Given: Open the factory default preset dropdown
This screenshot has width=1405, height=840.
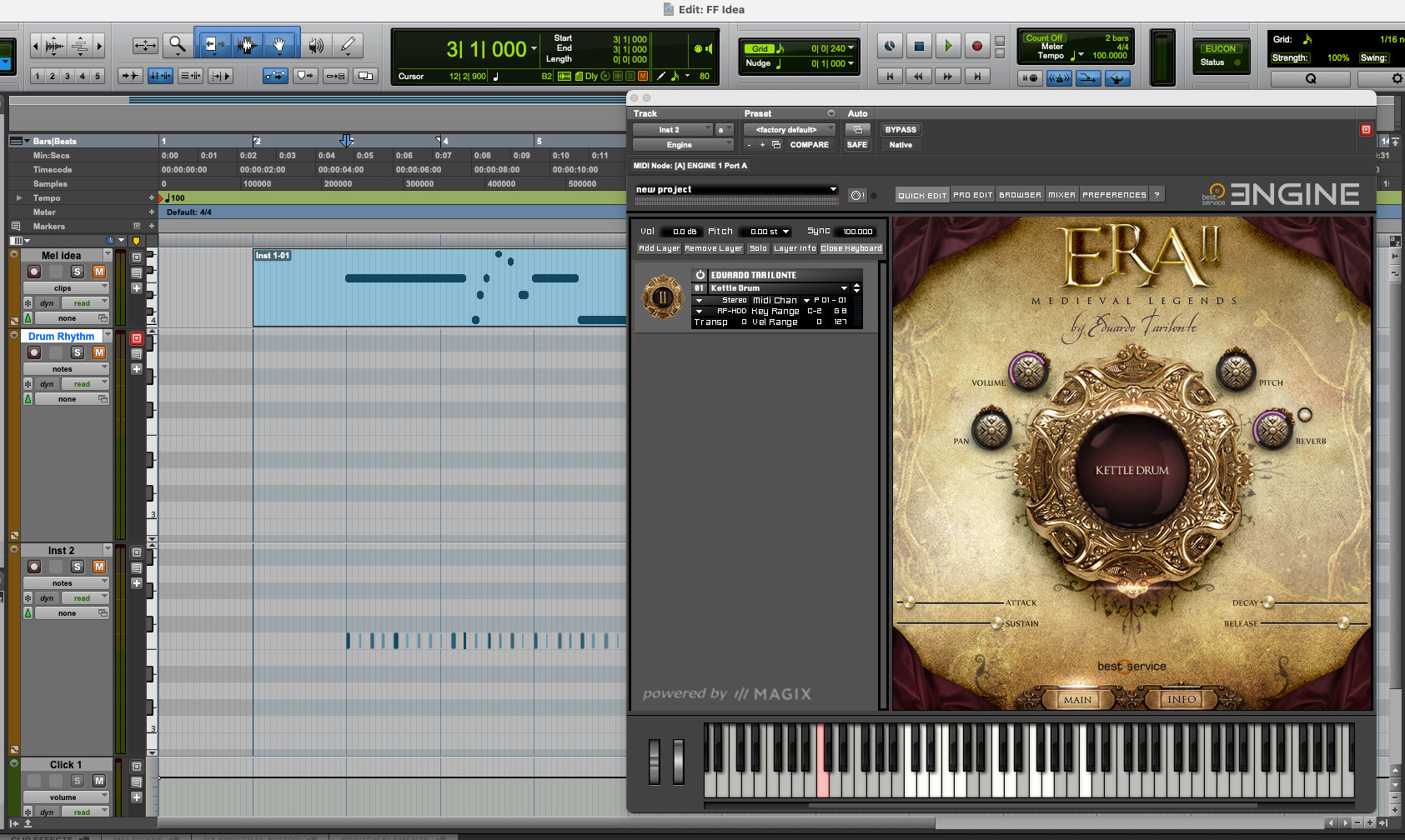Looking at the screenshot, I should pos(789,130).
